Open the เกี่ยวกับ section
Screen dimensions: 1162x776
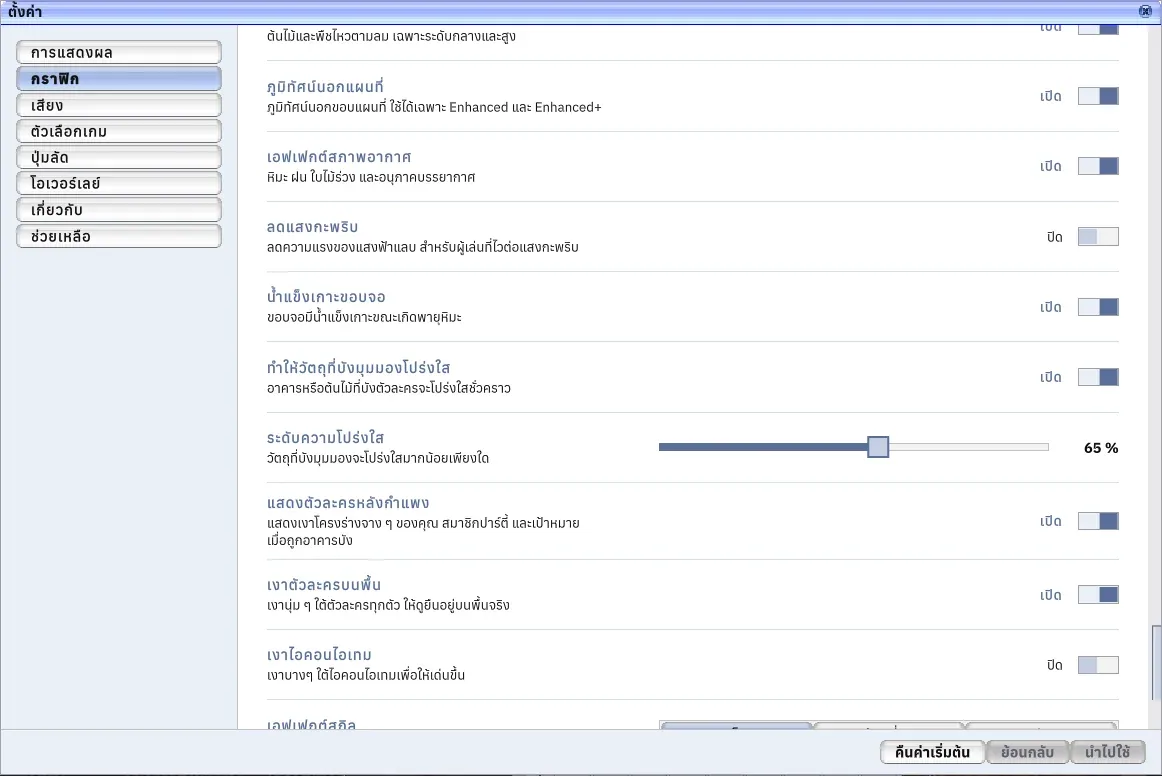tap(119, 210)
